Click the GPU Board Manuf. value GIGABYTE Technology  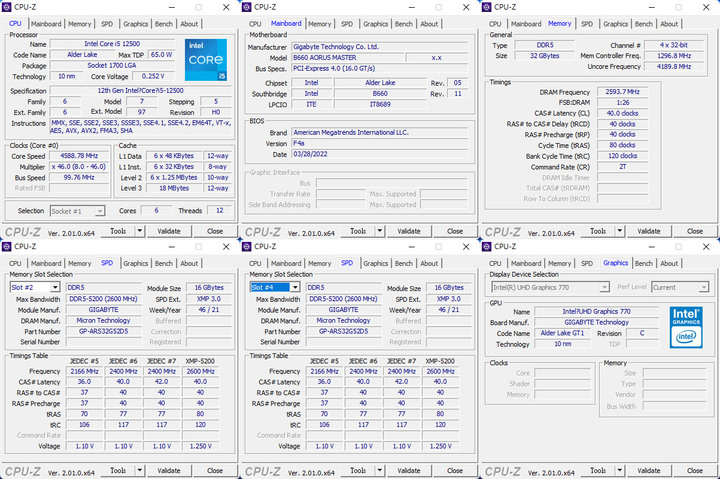(x=596, y=322)
